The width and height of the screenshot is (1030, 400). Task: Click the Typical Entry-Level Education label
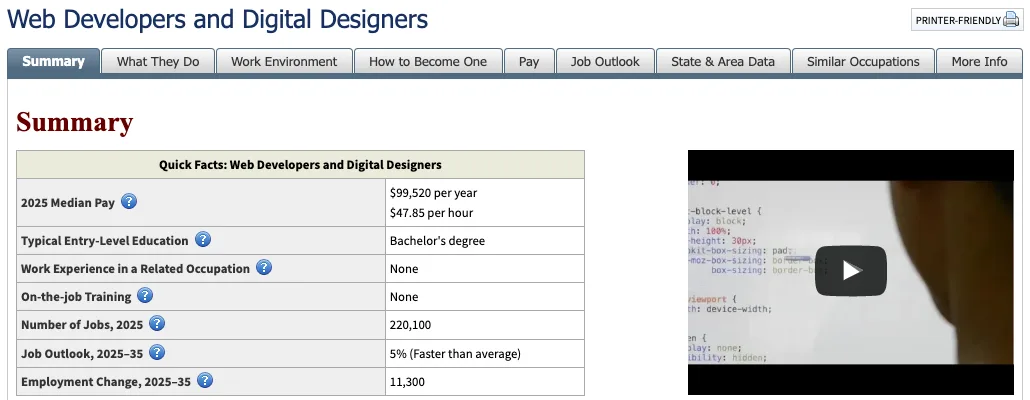tap(104, 241)
